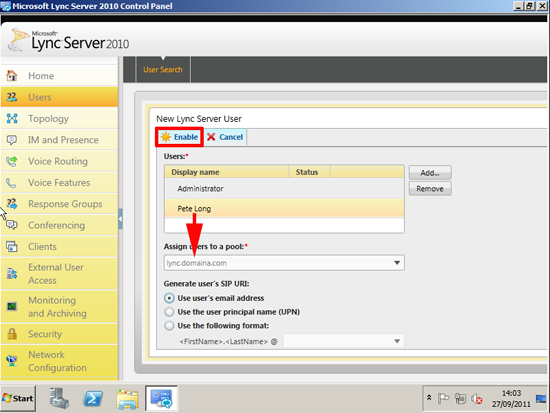550x413 pixels.
Task: Switch to the User Search tab
Action: click(x=163, y=69)
